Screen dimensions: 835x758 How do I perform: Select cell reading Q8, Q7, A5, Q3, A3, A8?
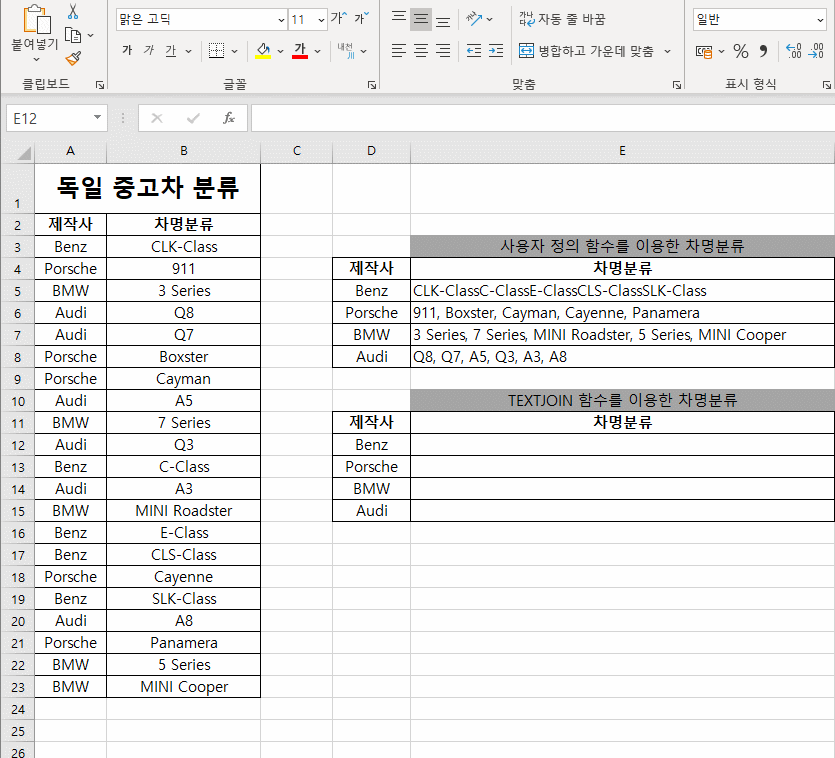click(x=622, y=357)
